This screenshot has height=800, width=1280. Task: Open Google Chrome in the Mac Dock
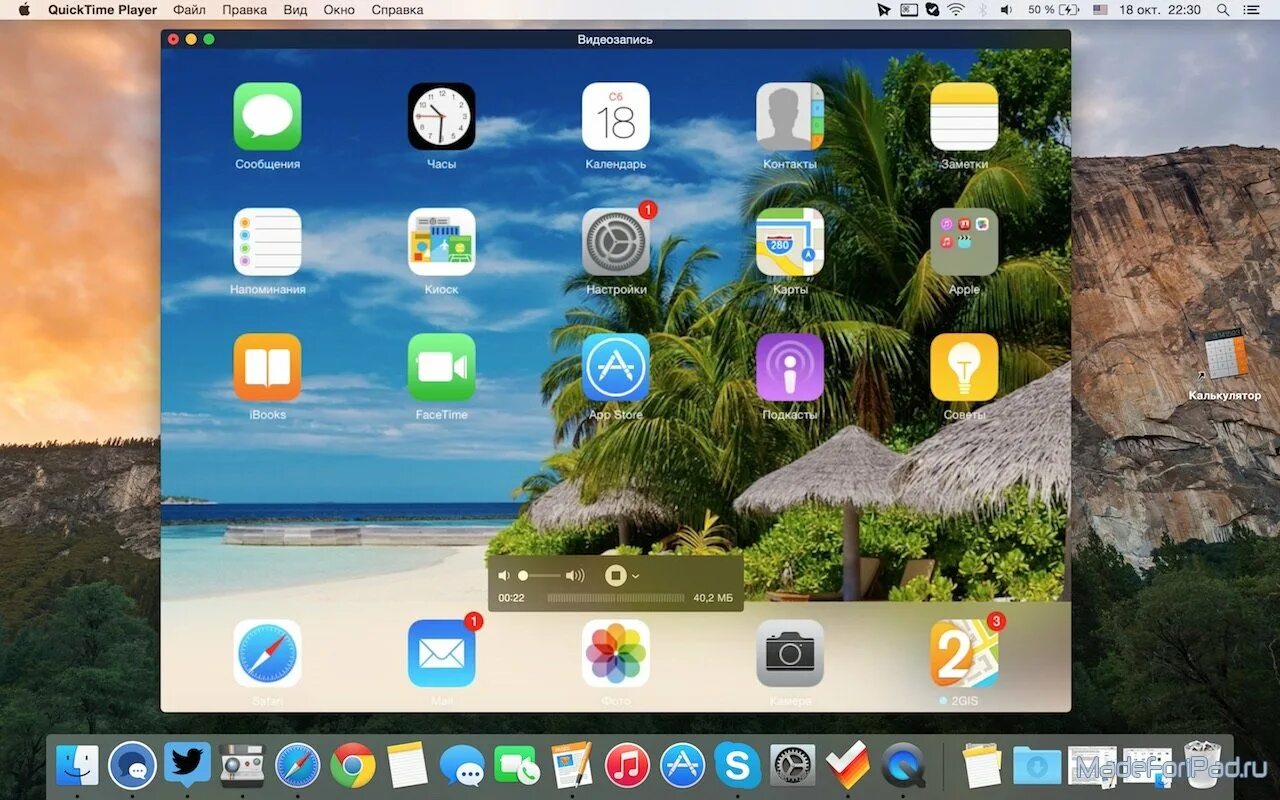pyautogui.click(x=352, y=766)
